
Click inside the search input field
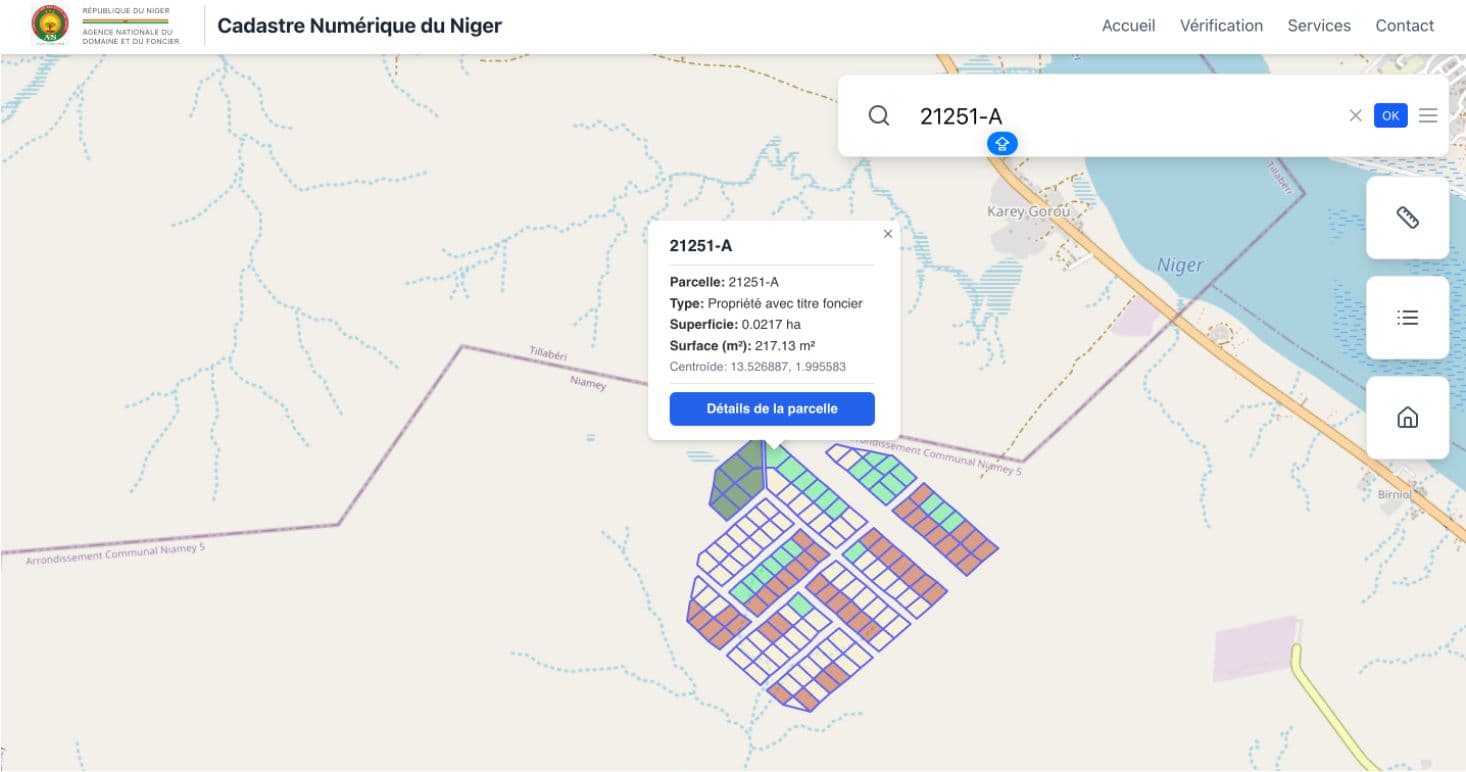(x=1100, y=115)
